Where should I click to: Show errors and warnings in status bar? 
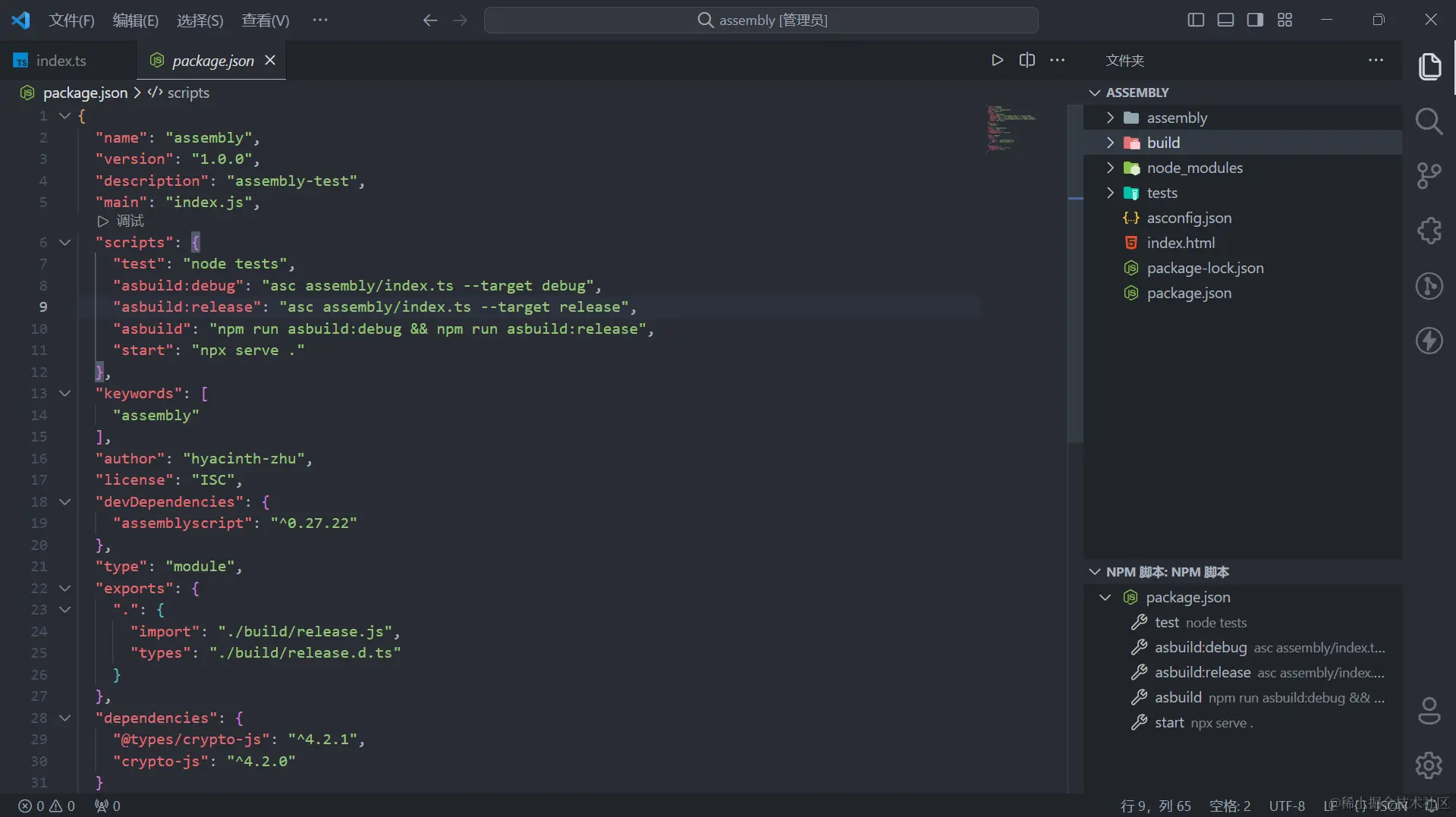(x=47, y=806)
